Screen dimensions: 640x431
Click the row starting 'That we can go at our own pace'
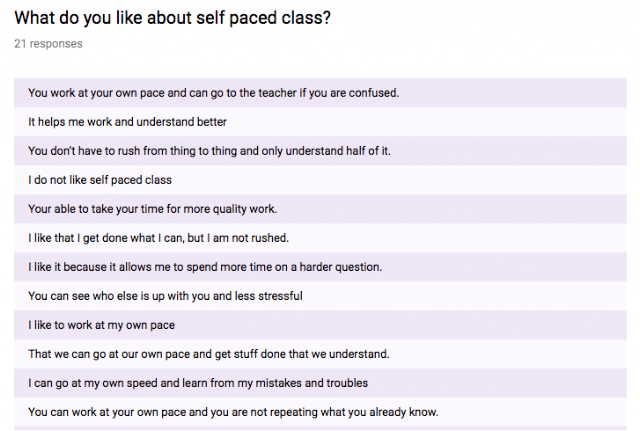[x=208, y=354]
